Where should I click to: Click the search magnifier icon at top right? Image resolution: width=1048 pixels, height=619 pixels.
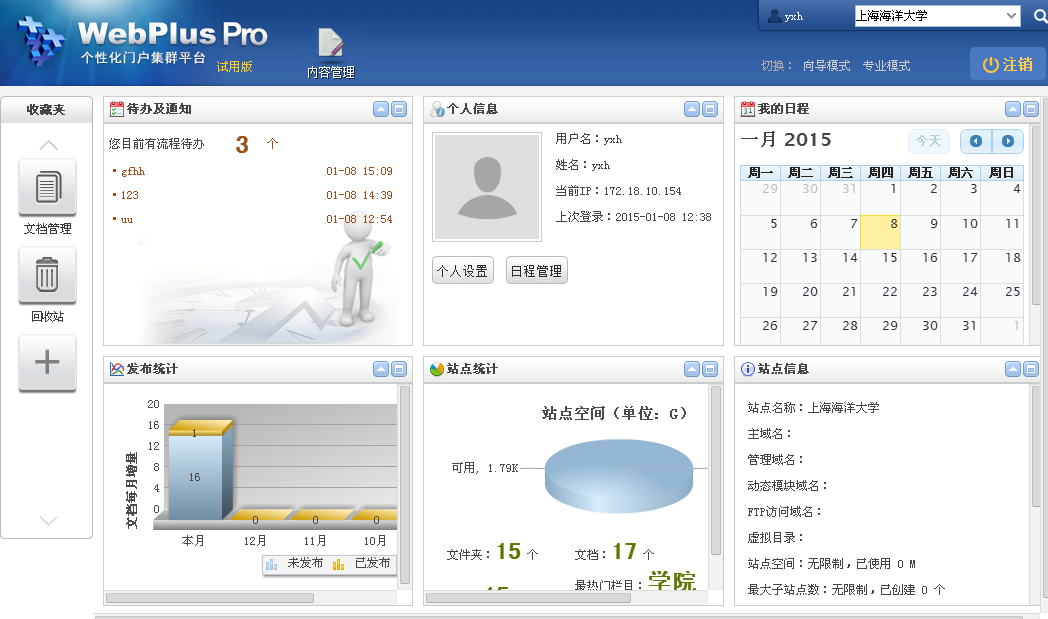pyautogui.click(x=1039, y=16)
